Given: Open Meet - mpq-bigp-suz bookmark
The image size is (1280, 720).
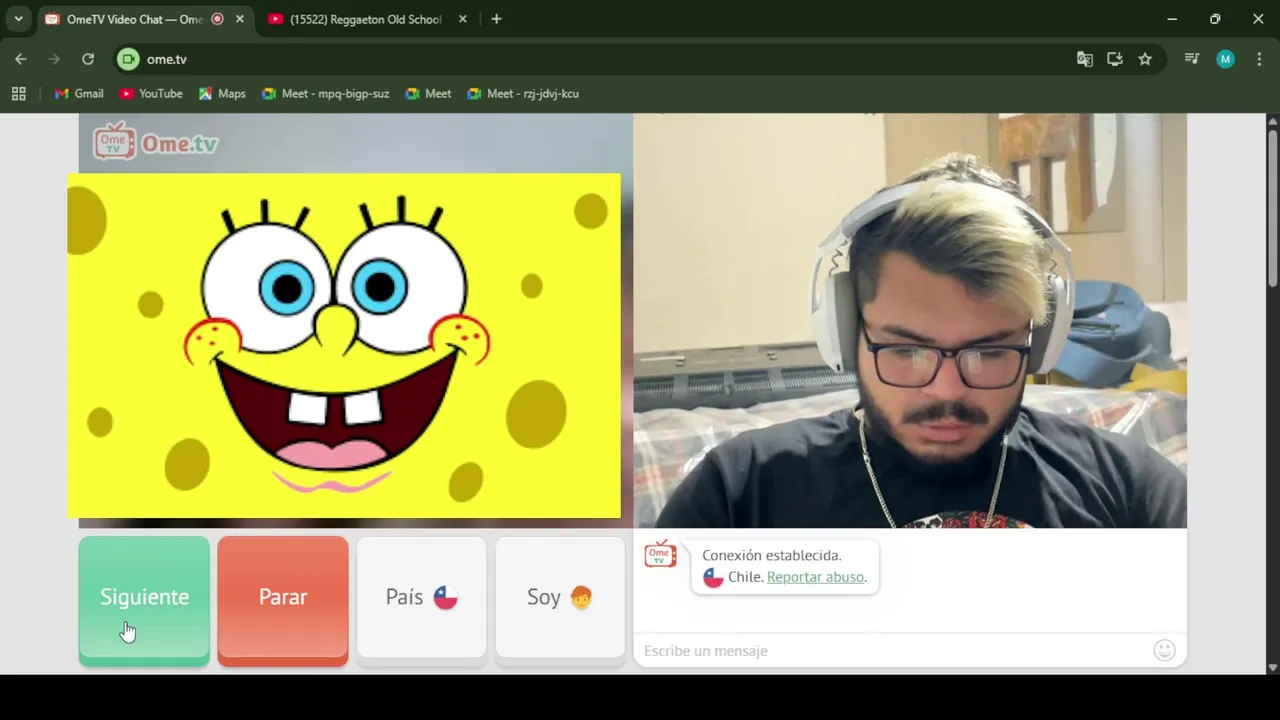Looking at the screenshot, I should (x=325, y=94).
